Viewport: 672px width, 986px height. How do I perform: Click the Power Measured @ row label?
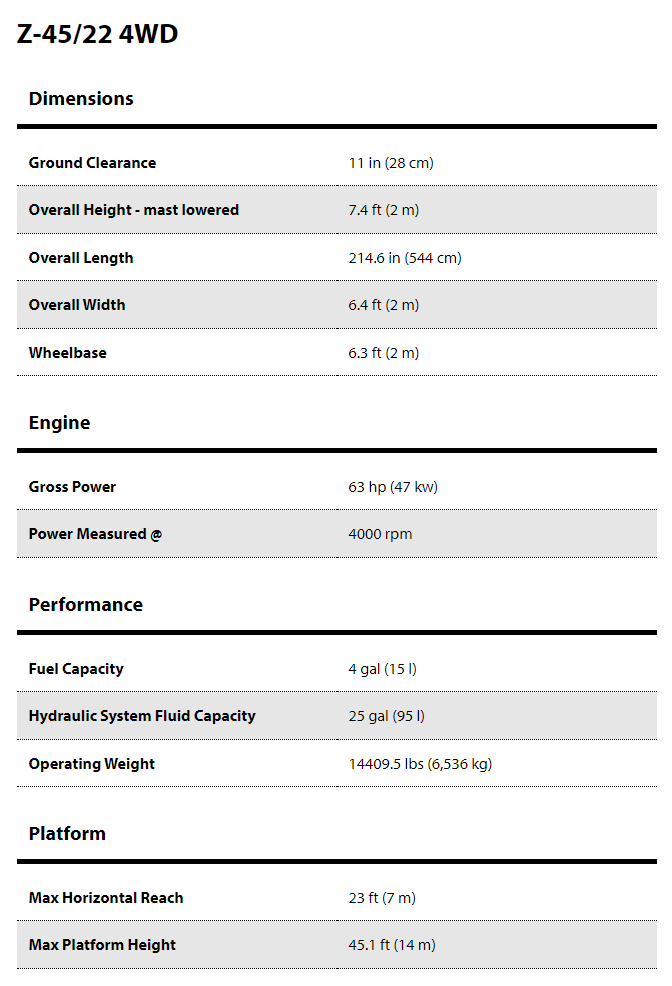click(x=96, y=534)
